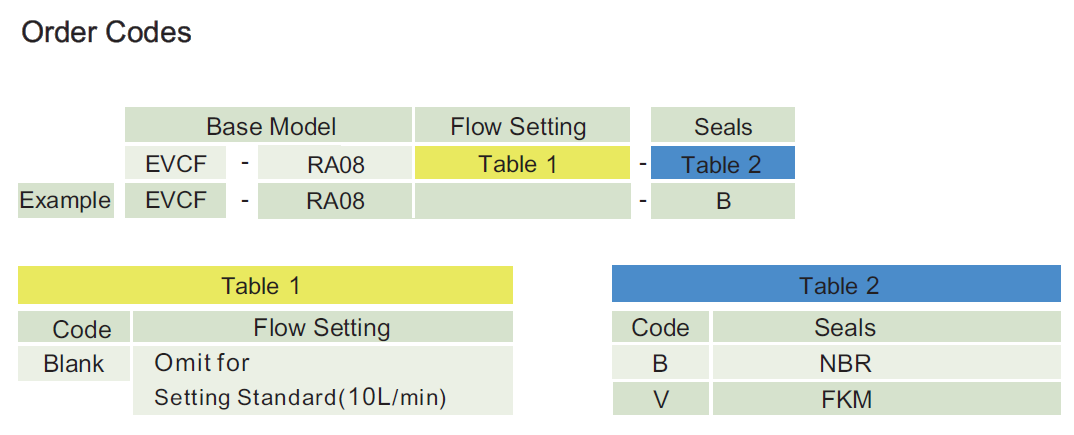Click RA08 in the Example row
Screen dimensions: 1074x435
[335, 201]
